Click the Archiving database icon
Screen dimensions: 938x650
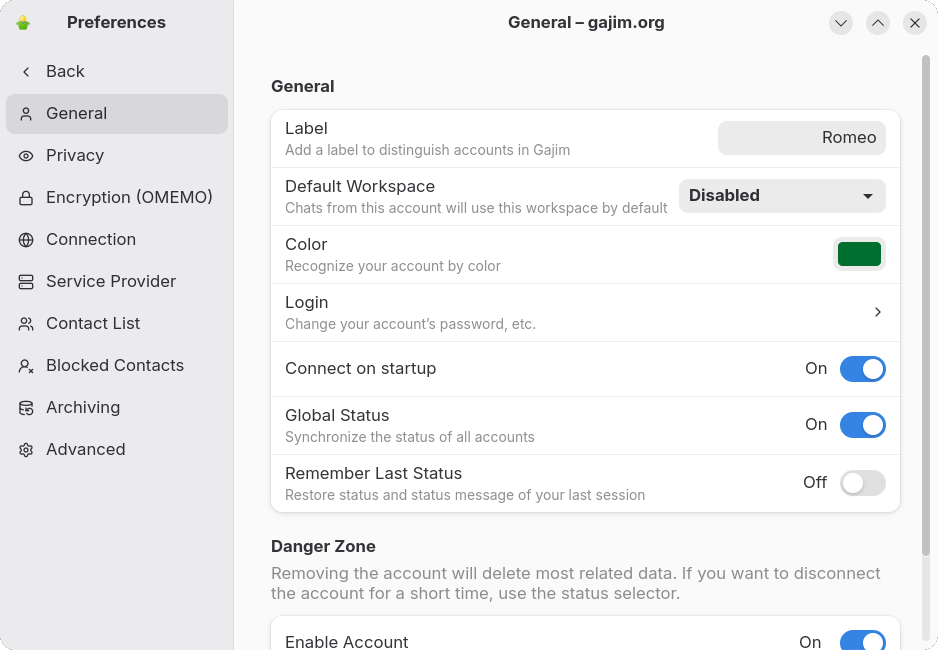click(26, 408)
